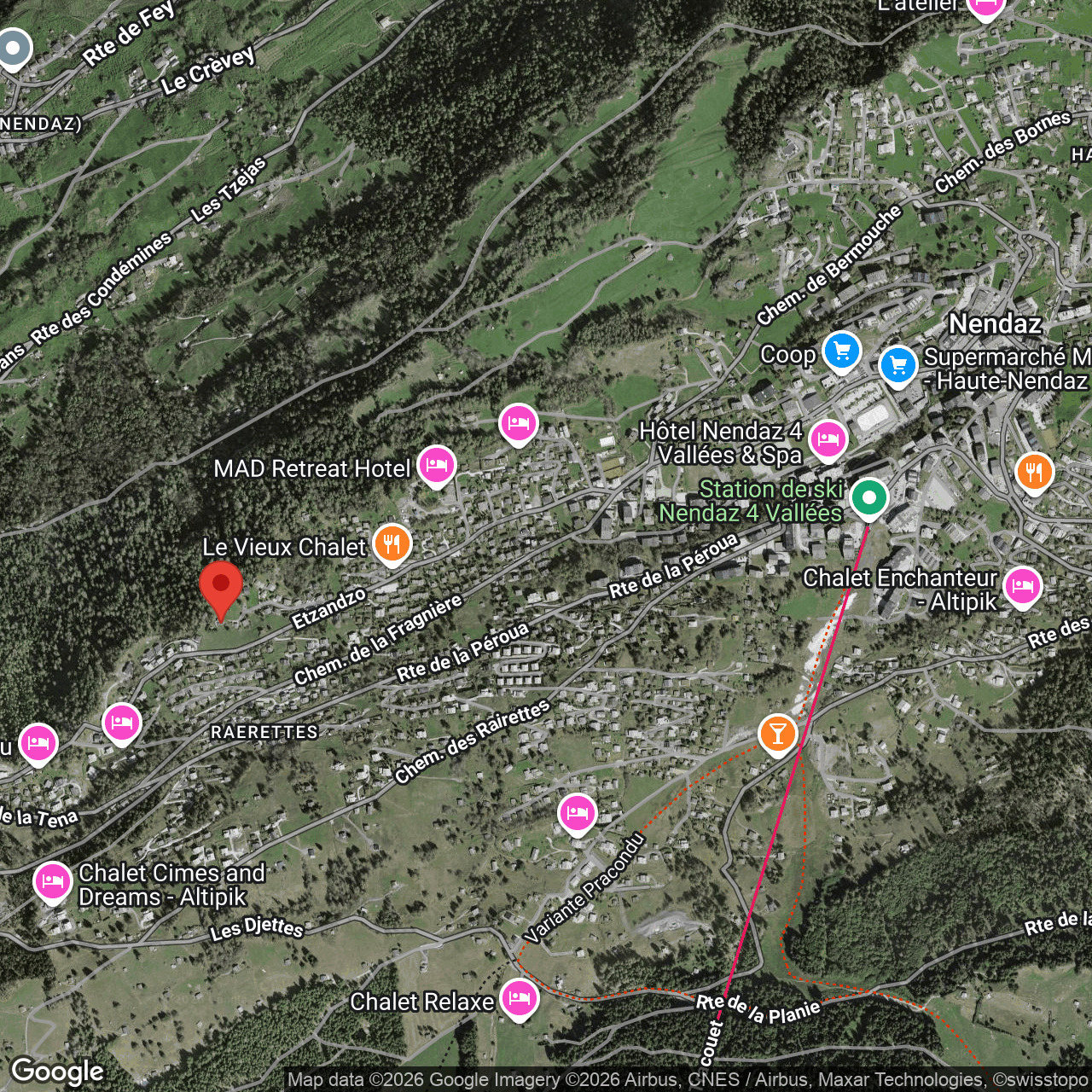The width and height of the screenshot is (1092, 1092).
Task: Click the orange cocktail bar icon
Action: coord(777,734)
